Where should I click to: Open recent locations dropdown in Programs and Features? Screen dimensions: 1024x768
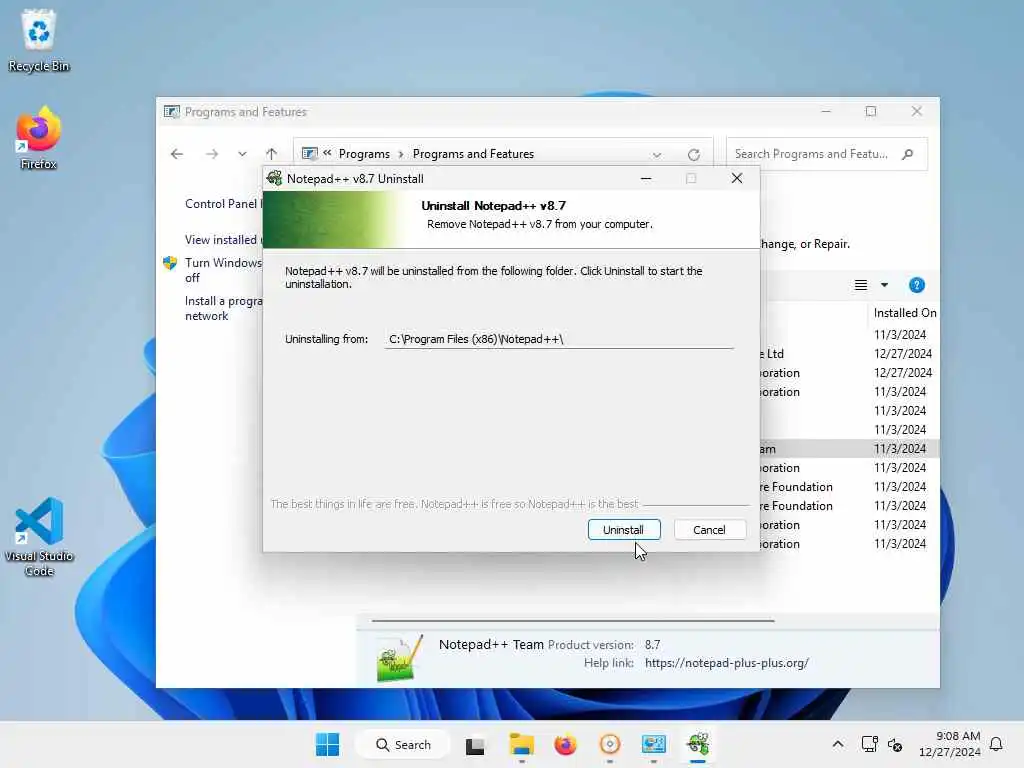click(x=242, y=154)
